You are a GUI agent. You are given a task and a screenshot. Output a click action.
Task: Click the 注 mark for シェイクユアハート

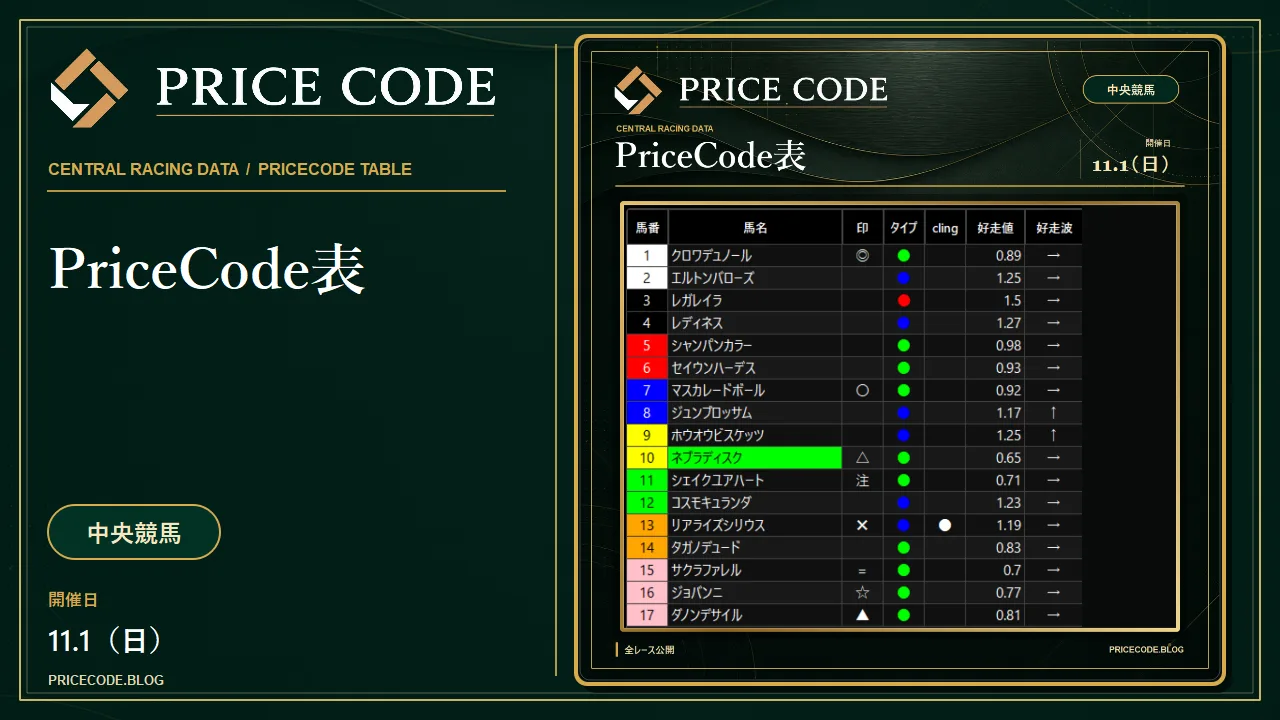[862, 480]
